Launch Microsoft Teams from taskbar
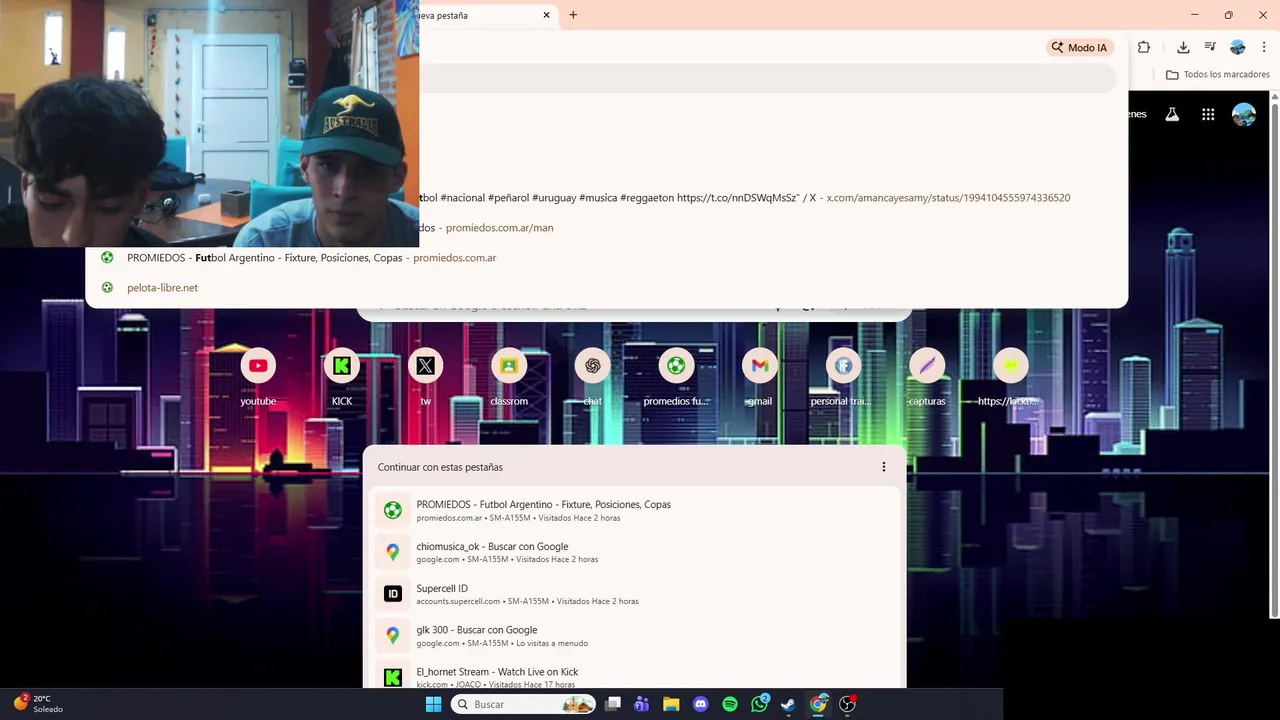Image resolution: width=1280 pixels, height=720 pixels. click(642, 704)
